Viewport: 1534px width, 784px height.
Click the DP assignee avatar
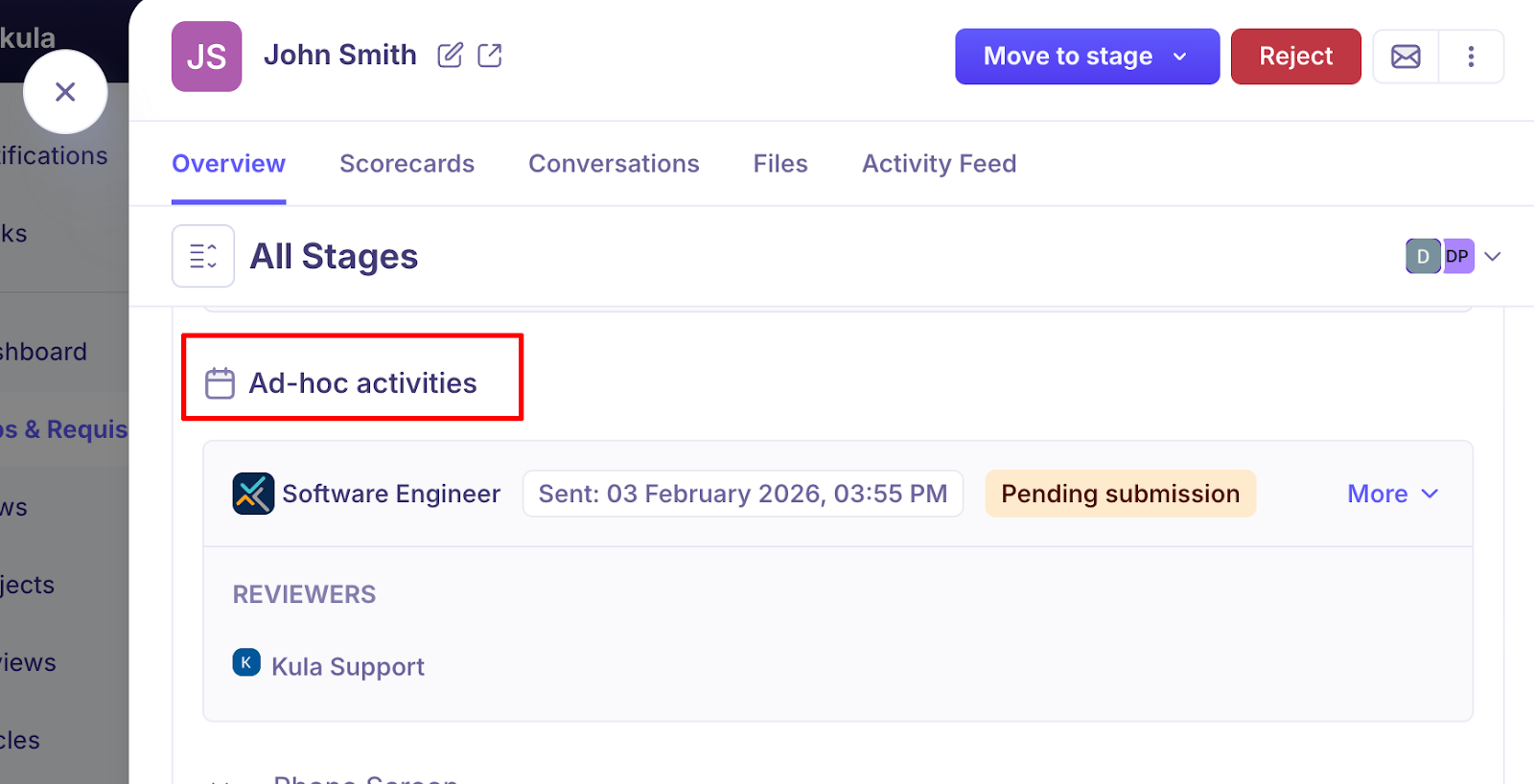[1458, 256]
